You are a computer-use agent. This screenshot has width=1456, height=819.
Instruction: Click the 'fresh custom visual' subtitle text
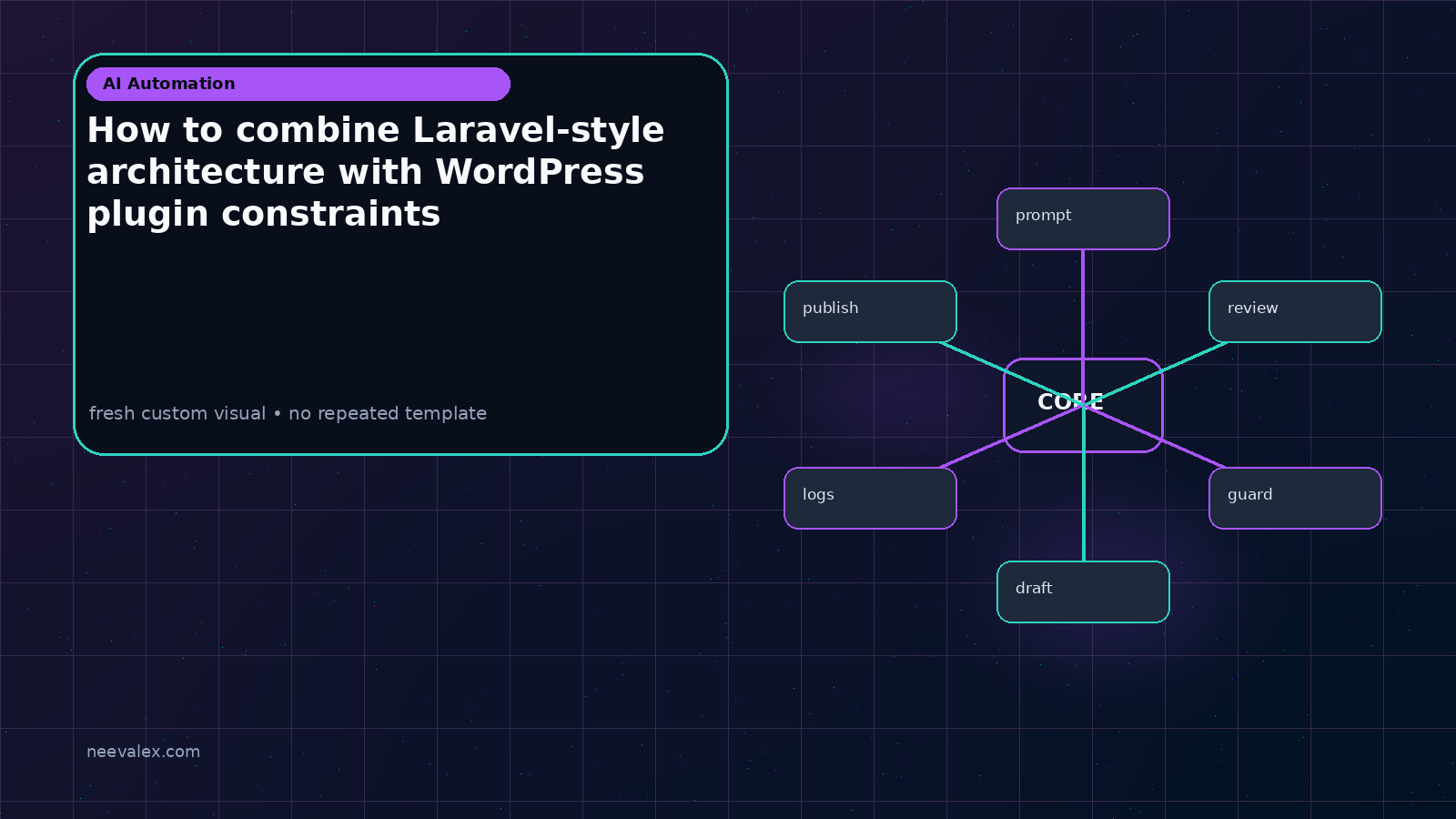288,413
